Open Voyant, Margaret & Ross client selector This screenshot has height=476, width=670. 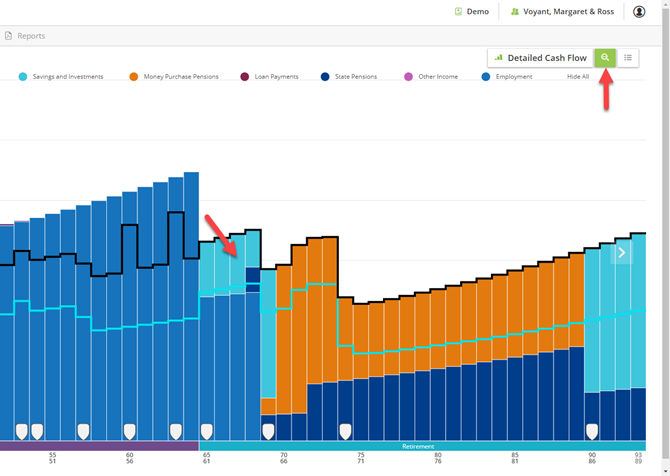coord(562,12)
